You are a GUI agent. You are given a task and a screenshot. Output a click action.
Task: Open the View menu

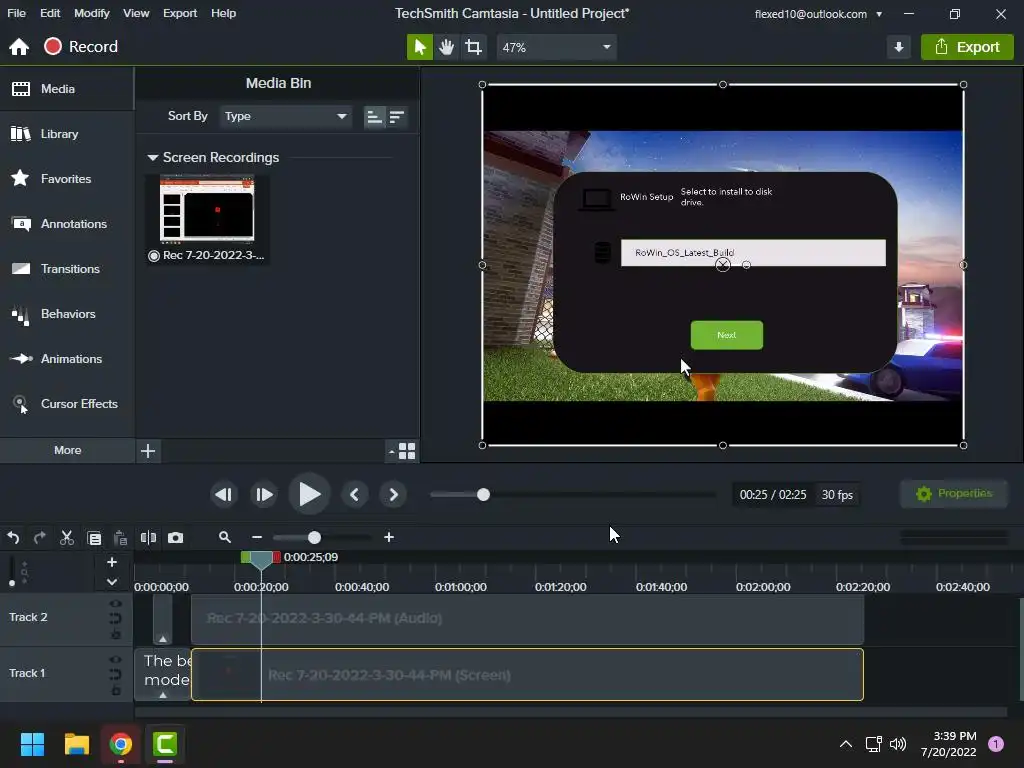click(136, 13)
